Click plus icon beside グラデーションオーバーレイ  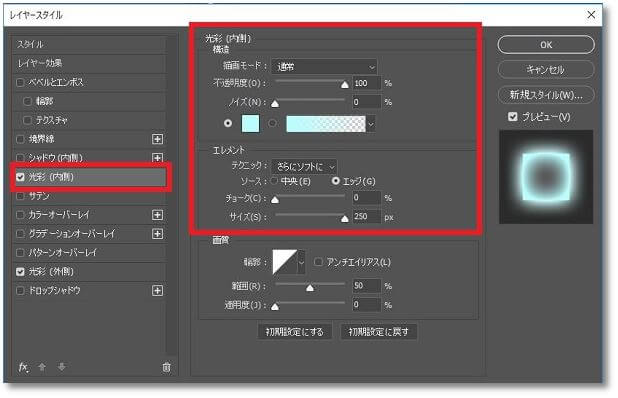coord(157,234)
